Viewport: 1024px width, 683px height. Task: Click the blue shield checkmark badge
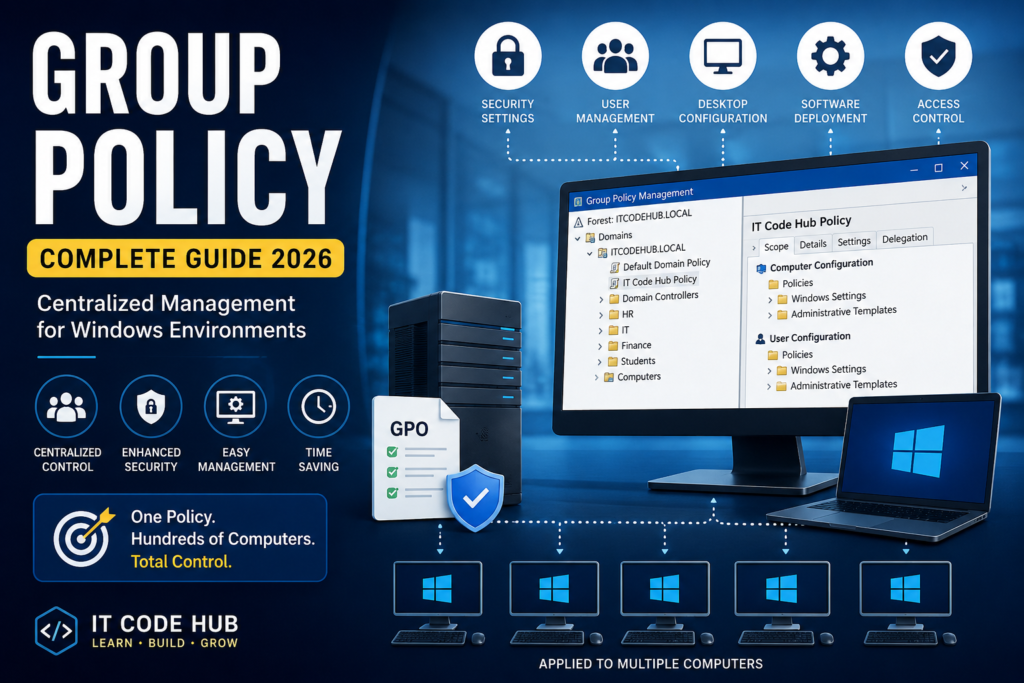(475, 498)
